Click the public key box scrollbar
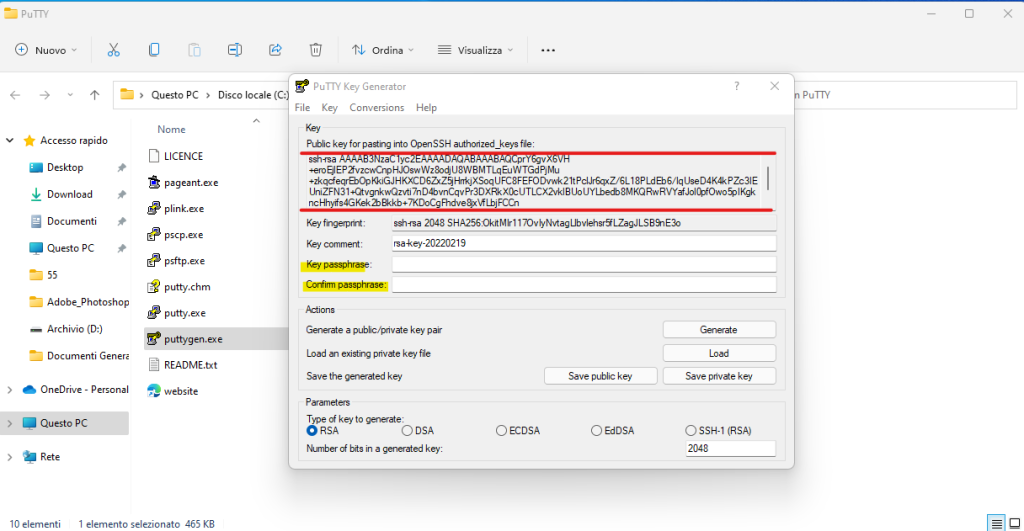 768,180
